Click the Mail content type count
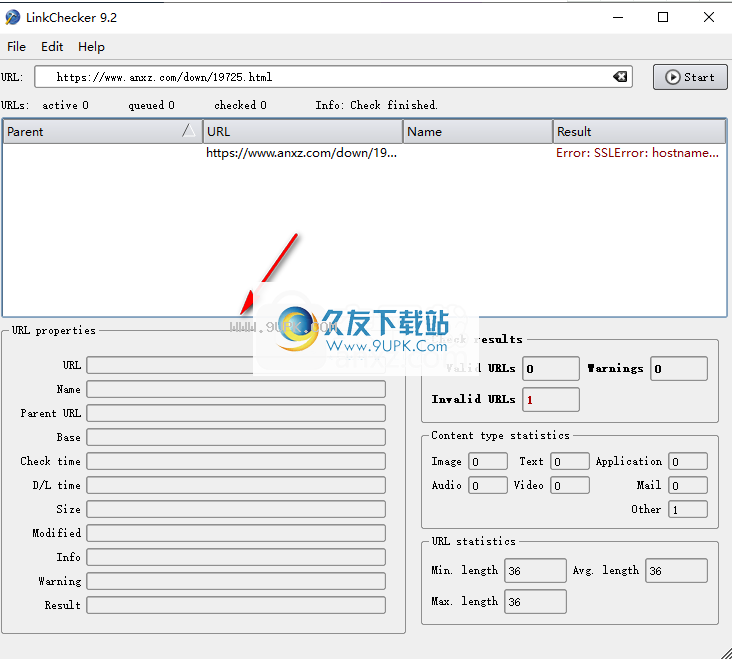The width and height of the screenshot is (732, 659). pyautogui.click(x=688, y=485)
